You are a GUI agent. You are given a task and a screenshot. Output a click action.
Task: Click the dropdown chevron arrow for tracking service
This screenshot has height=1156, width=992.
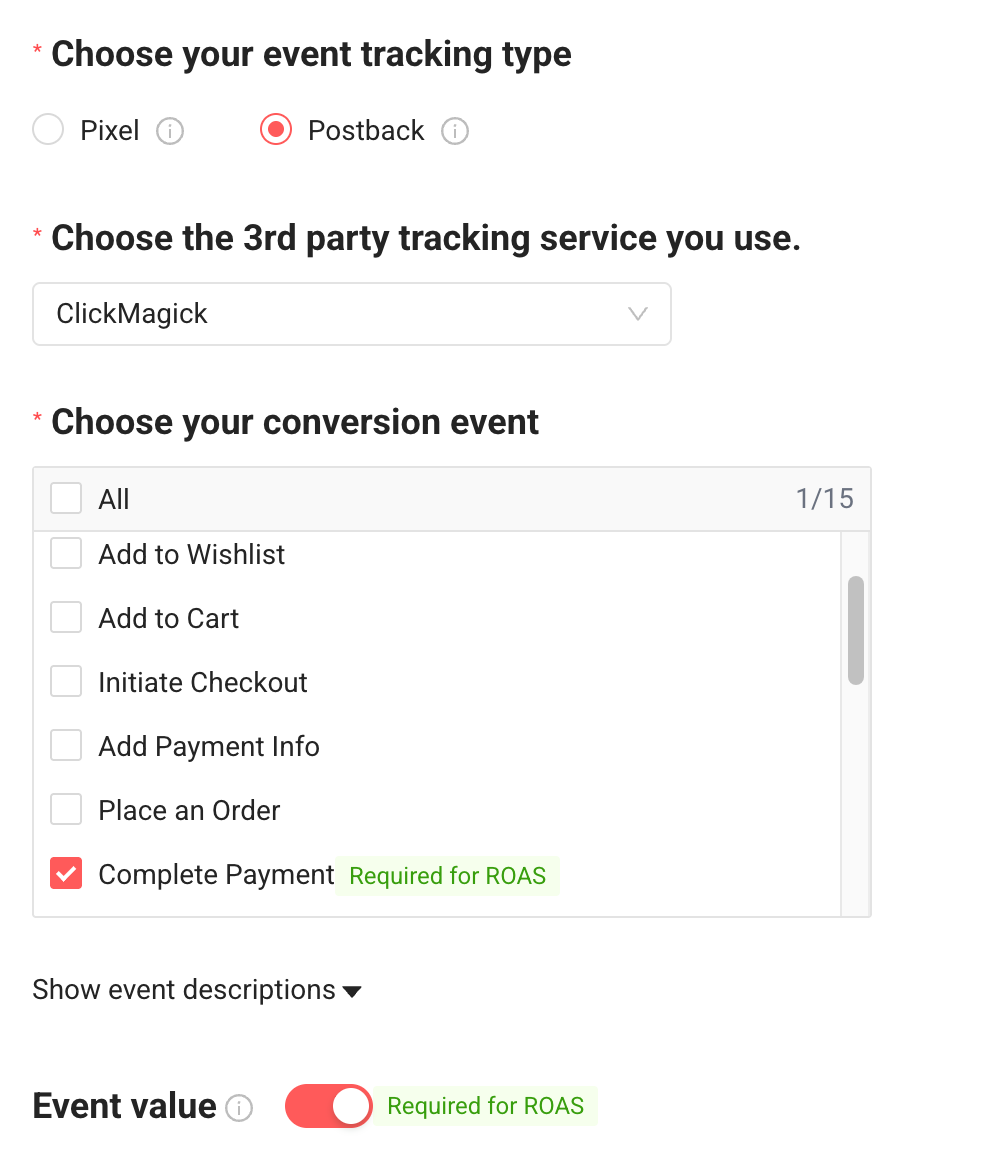tap(637, 314)
